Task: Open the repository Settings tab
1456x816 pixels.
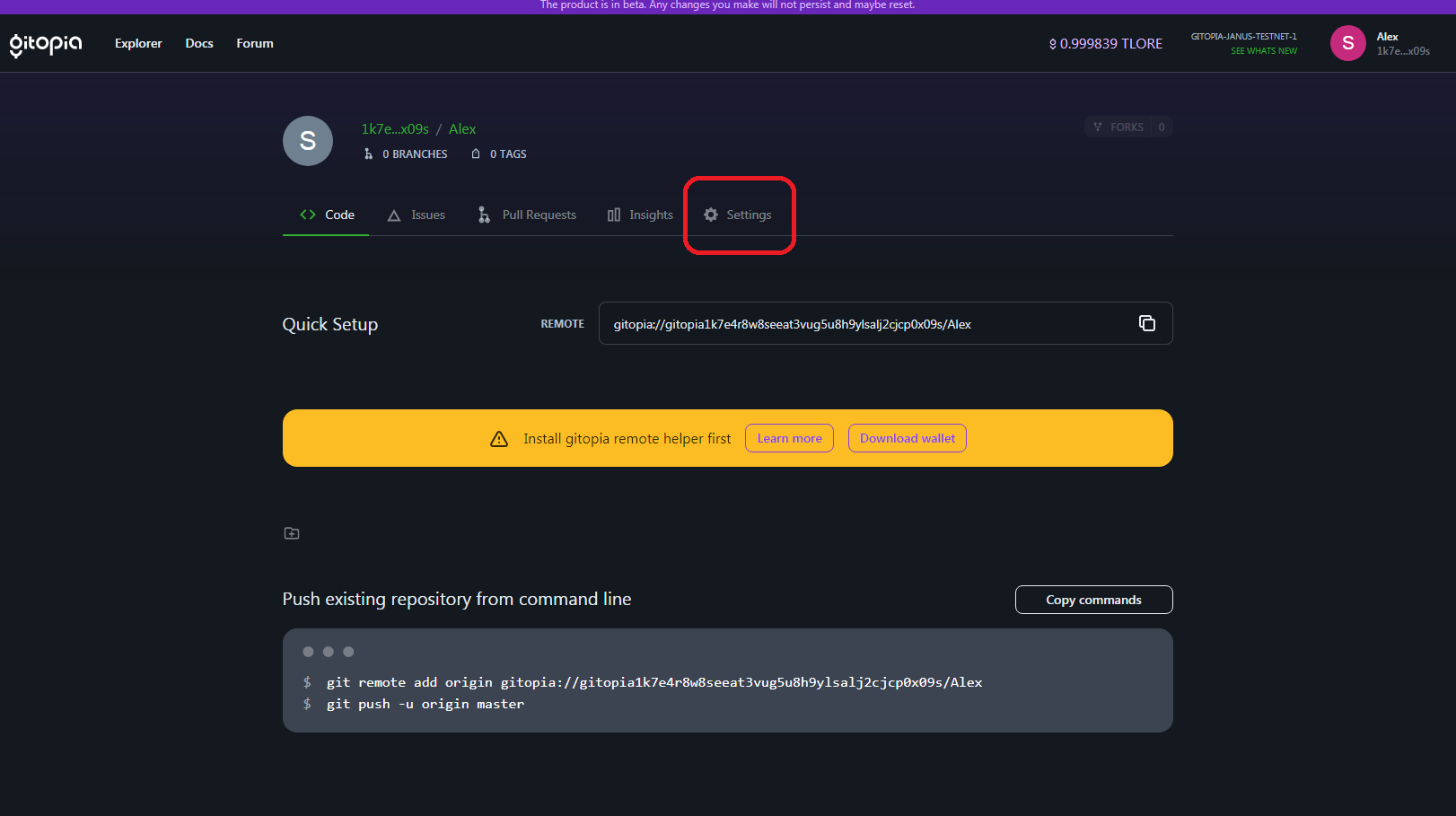Action: pyautogui.click(x=738, y=215)
